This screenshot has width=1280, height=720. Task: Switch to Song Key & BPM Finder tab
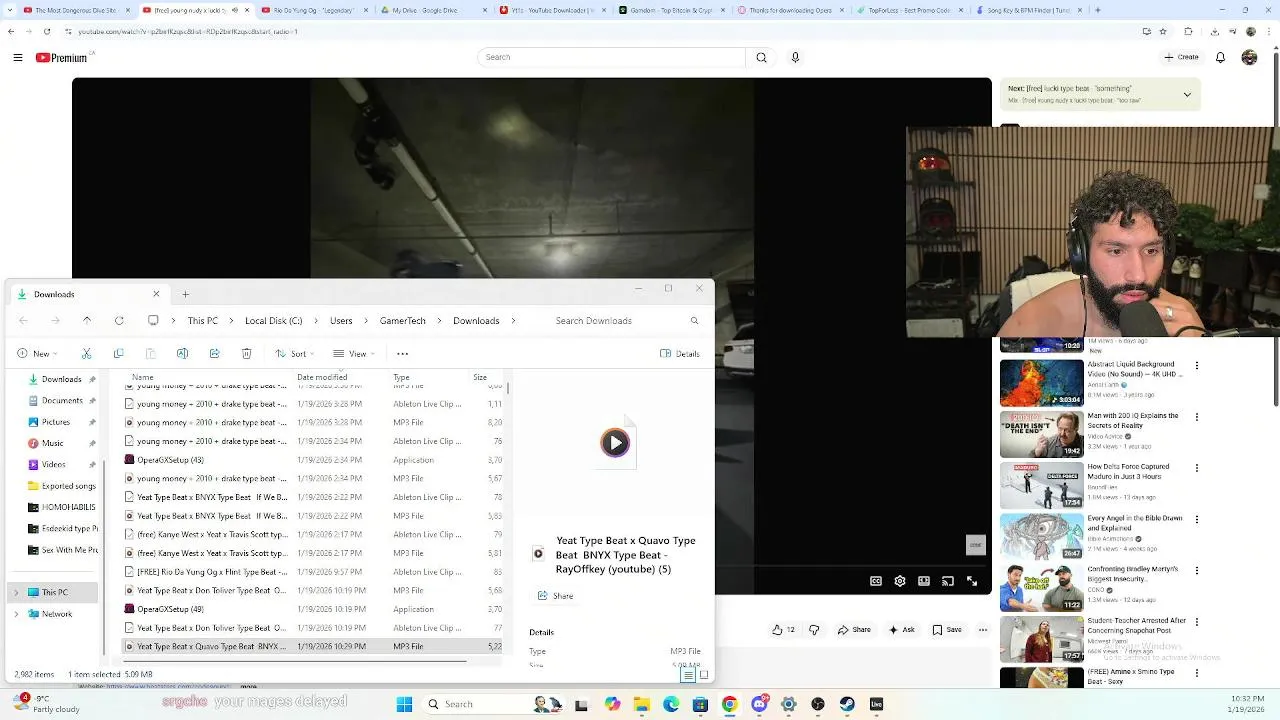[1030, 10]
